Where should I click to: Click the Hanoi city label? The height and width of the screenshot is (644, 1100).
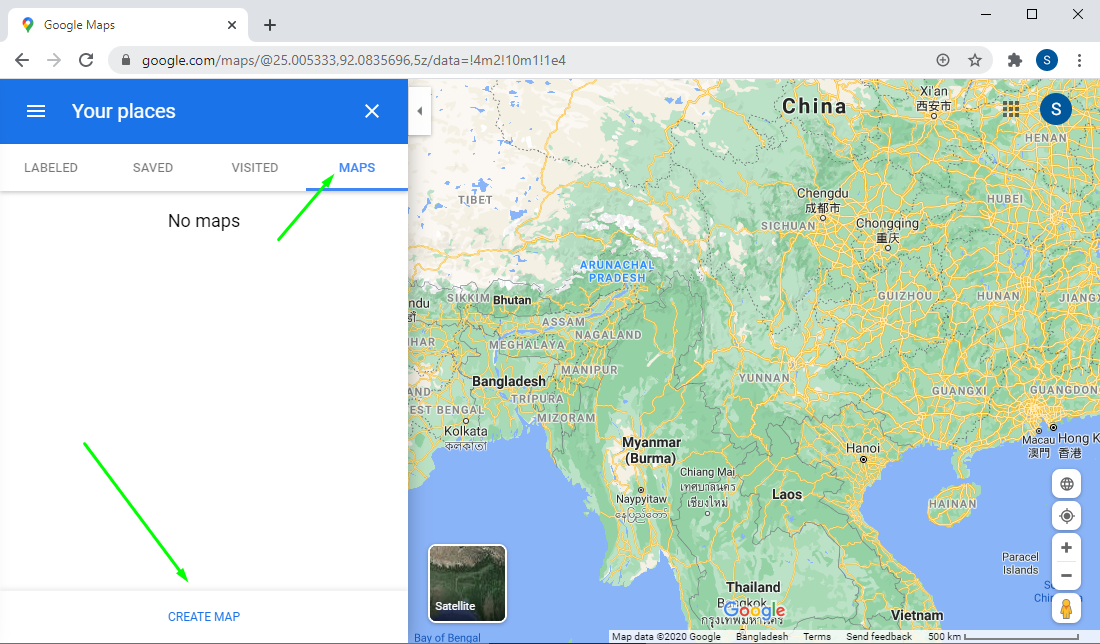click(x=862, y=448)
